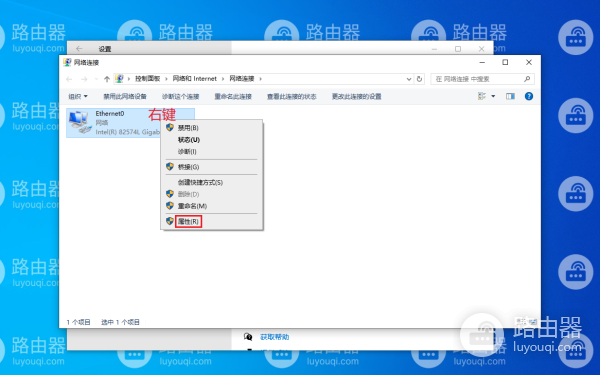The width and height of the screenshot is (600, 375).
Task: Click the 网络连接 window title icon
Action: 67,62
